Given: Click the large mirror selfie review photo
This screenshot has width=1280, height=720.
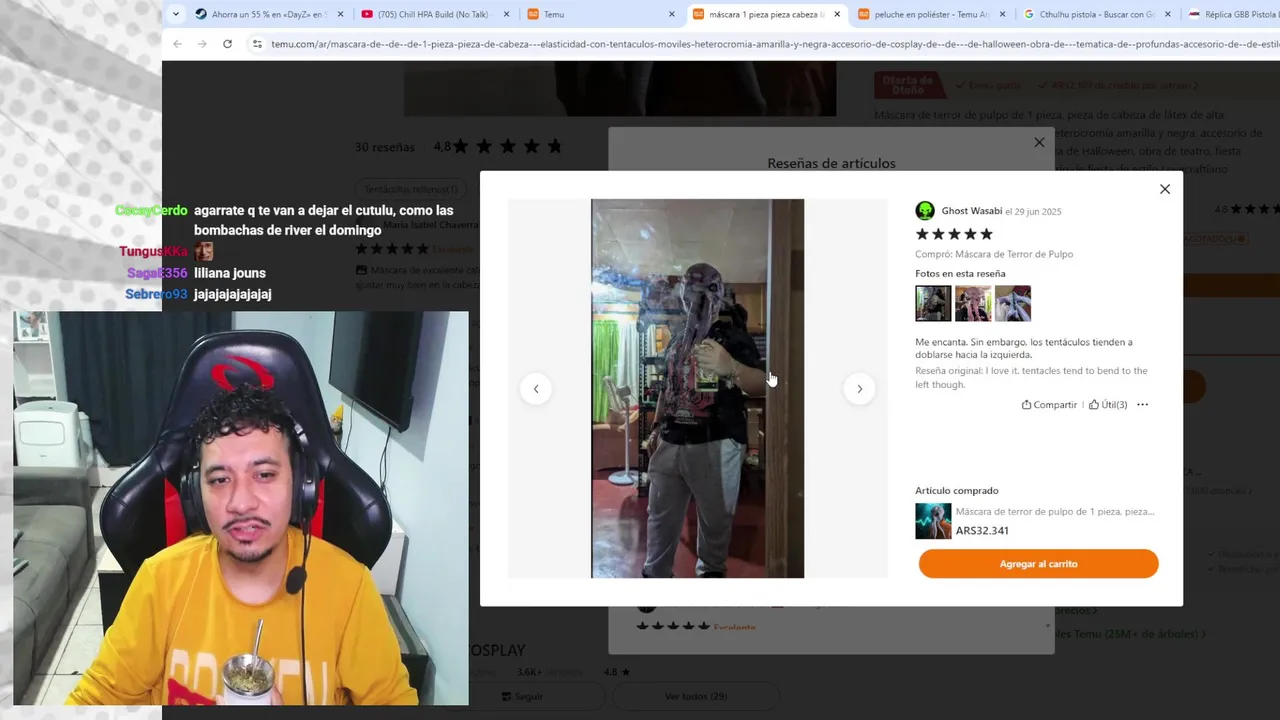Looking at the screenshot, I should pyautogui.click(x=697, y=388).
